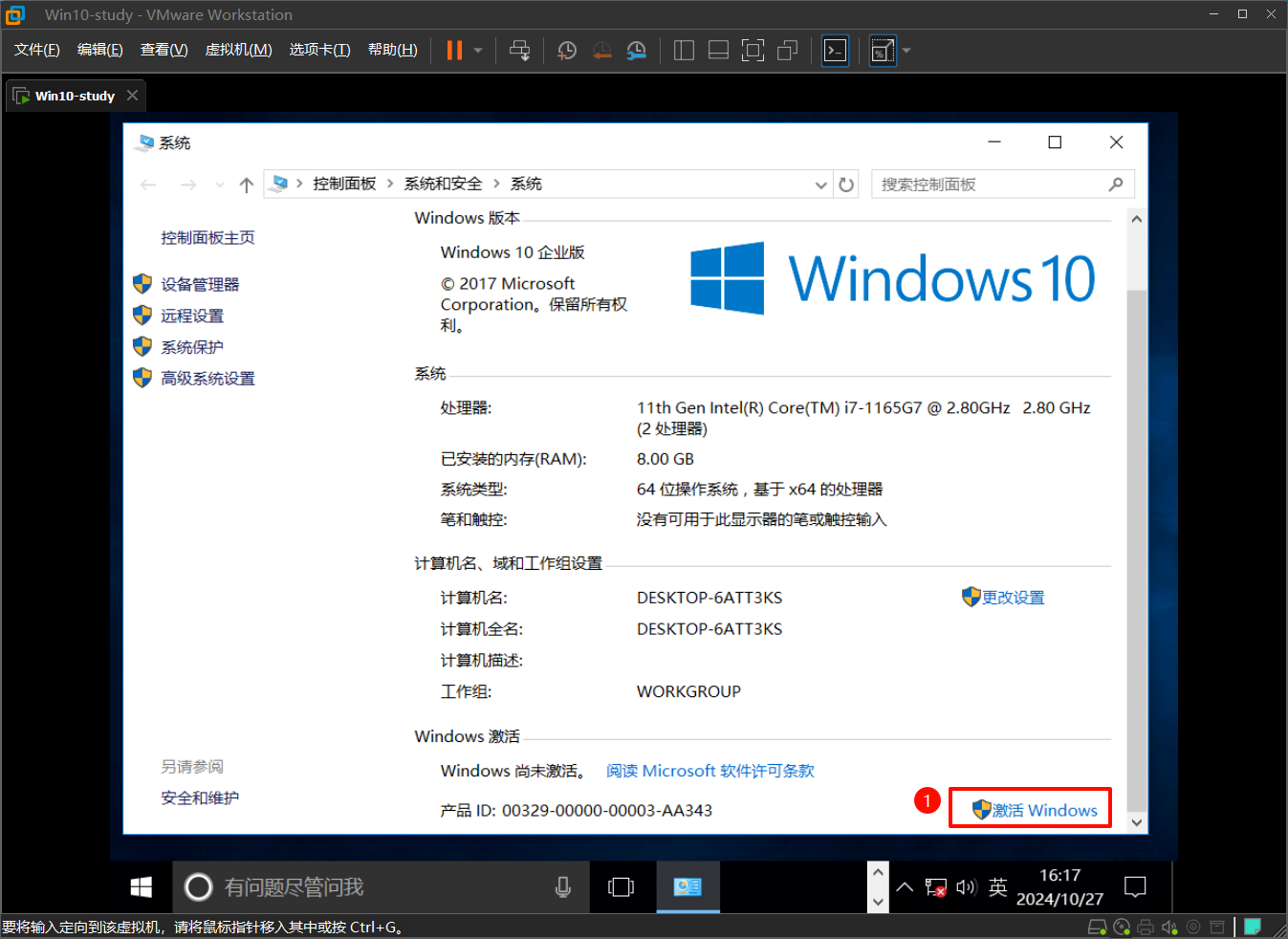Click the 激活 Windows link
This screenshot has width=1288, height=939.
click(1035, 810)
